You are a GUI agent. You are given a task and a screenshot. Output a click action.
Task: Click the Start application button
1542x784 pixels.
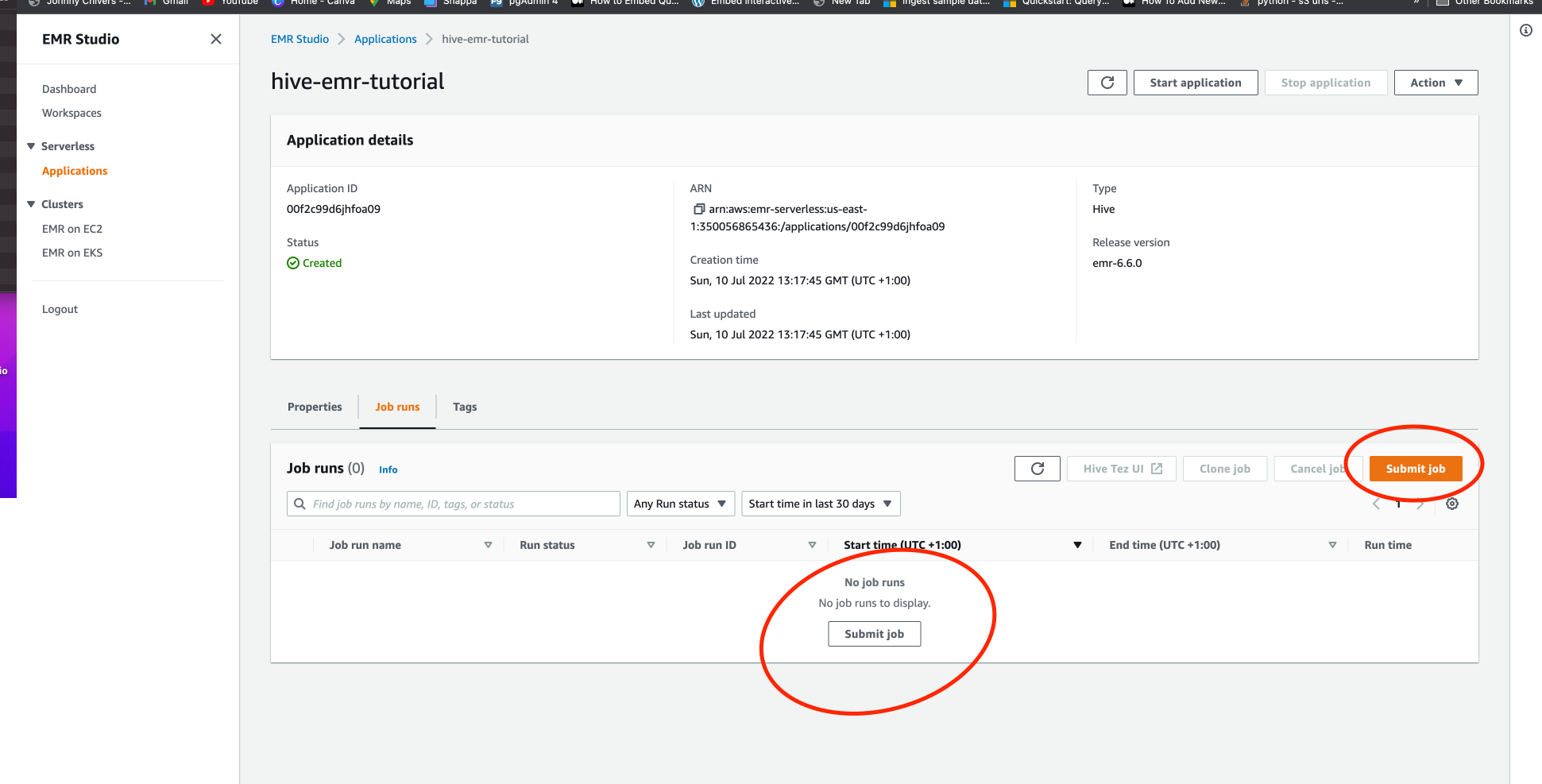coord(1195,83)
